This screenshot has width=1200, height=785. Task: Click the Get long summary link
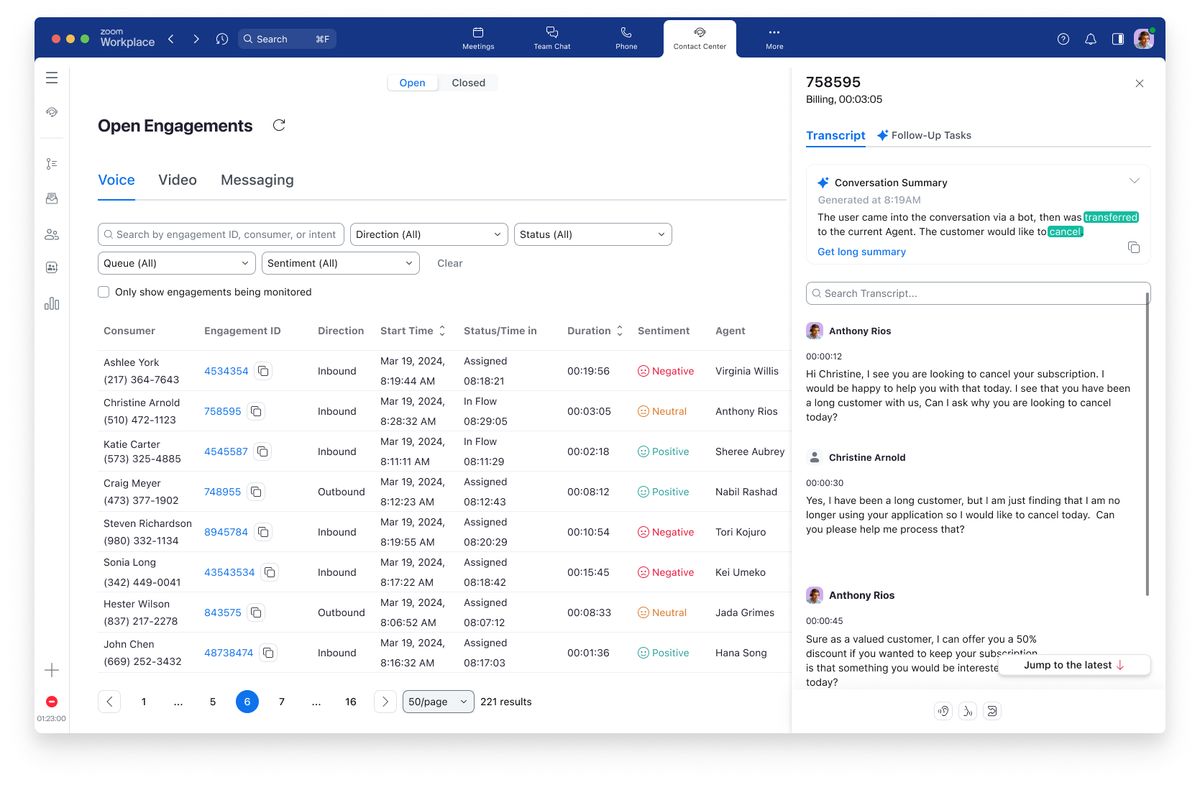click(x=860, y=251)
